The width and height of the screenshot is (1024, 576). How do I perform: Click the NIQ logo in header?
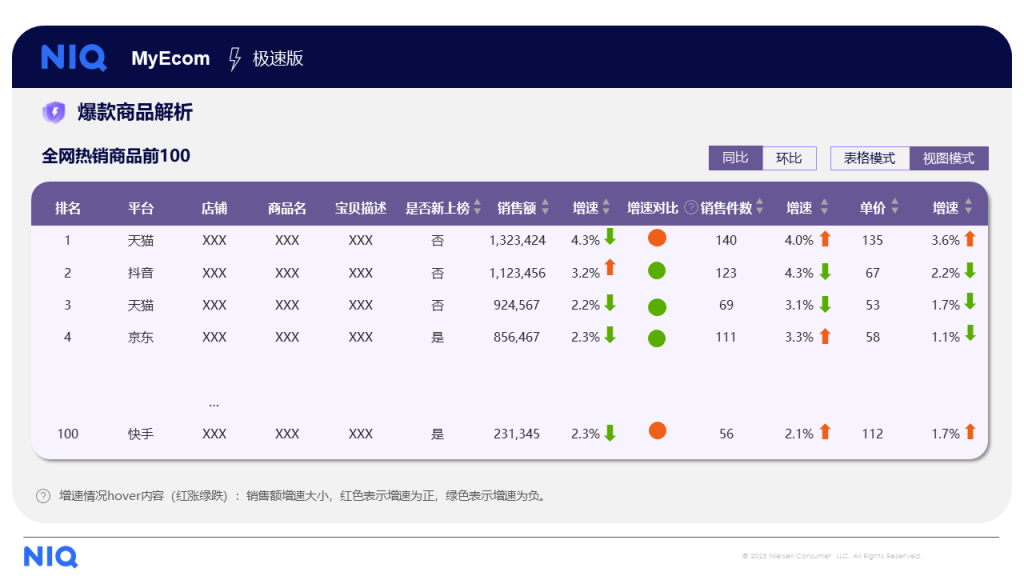coord(74,57)
